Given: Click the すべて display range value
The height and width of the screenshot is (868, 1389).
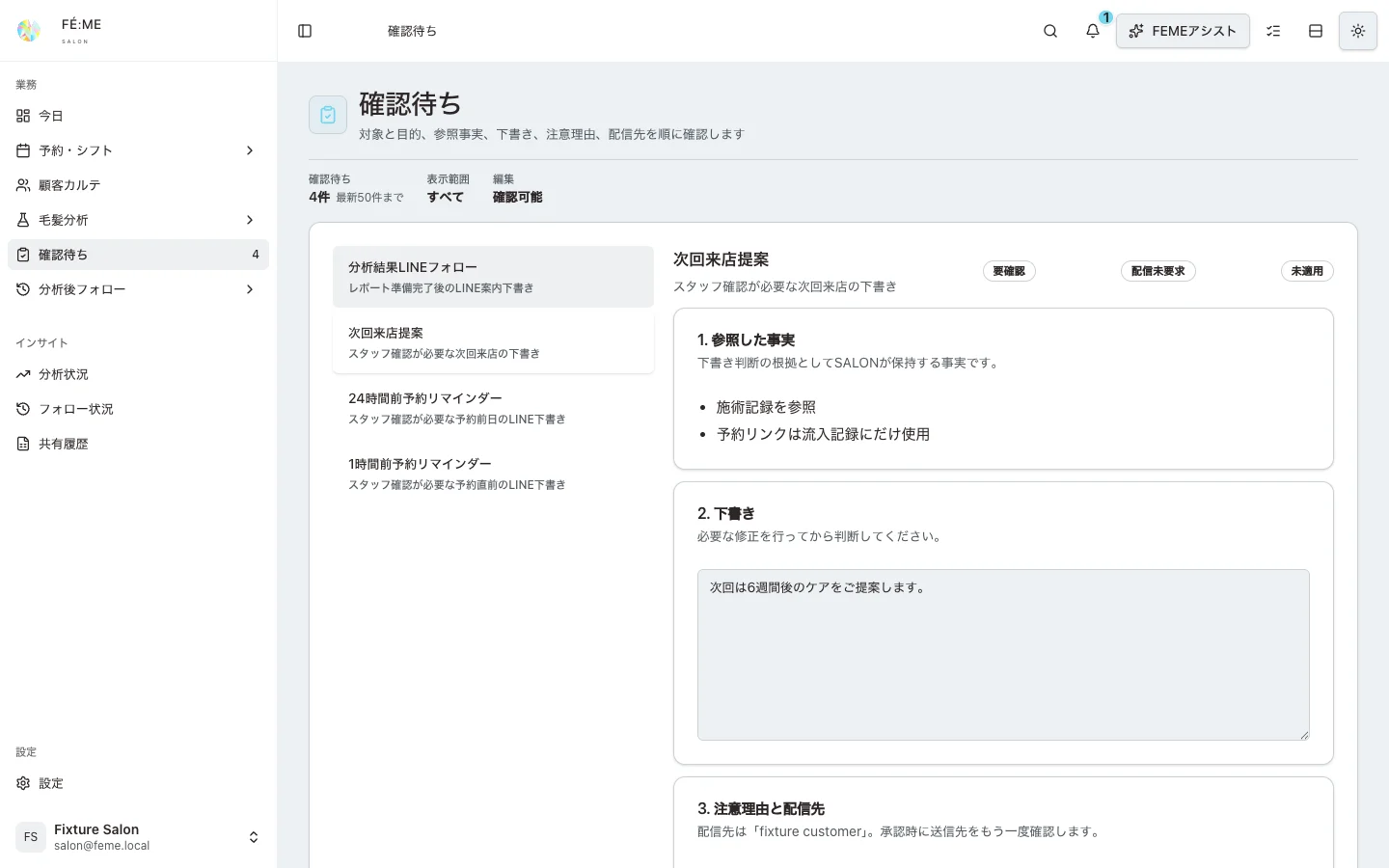Looking at the screenshot, I should [x=446, y=197].
